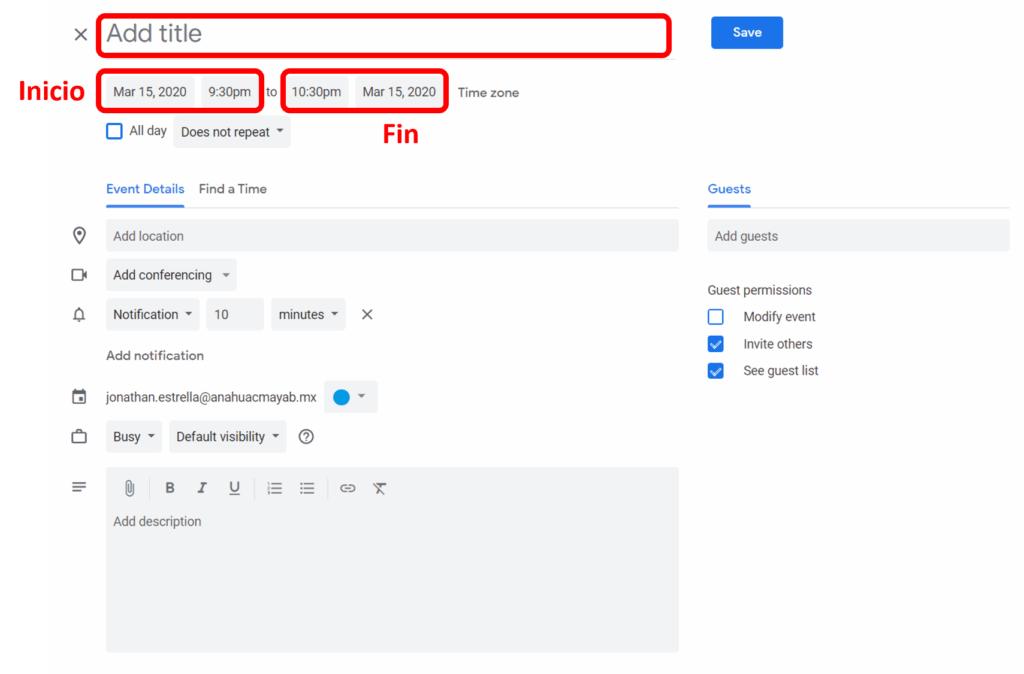1024x674 pixels.
Task: Insert a bulleted list in description
Action: coord(307,488)
